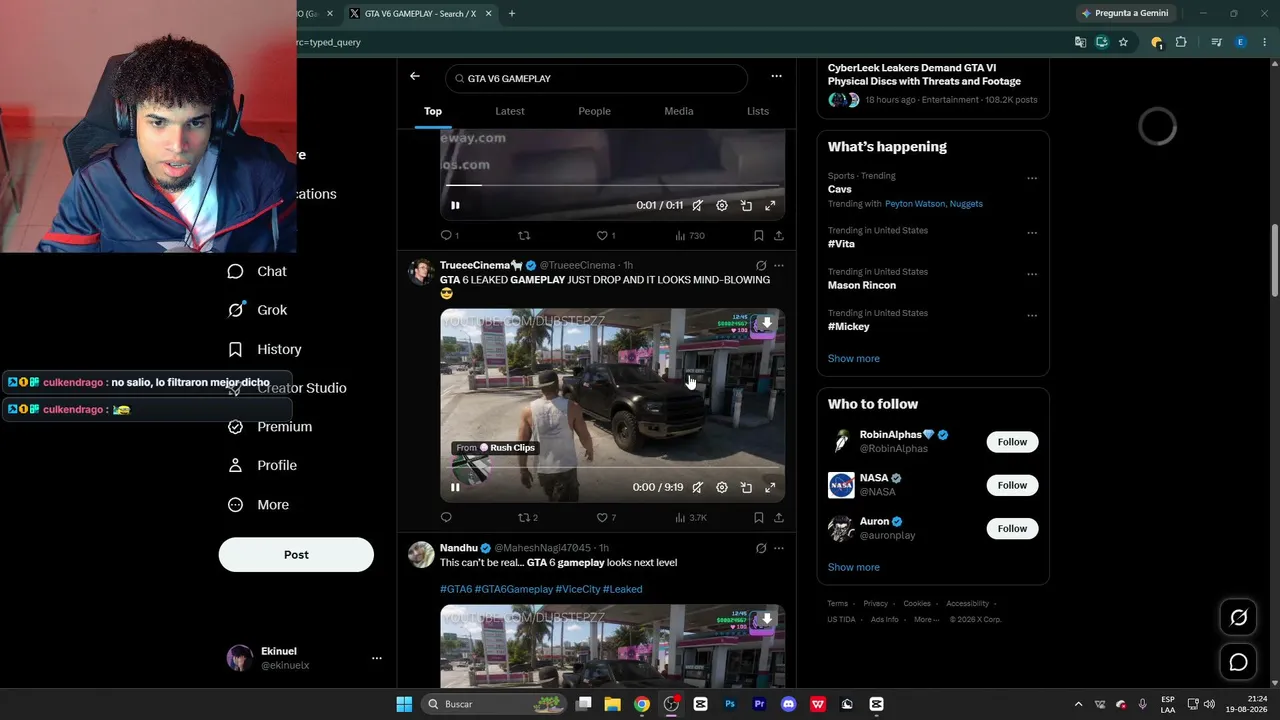Share TrueeeCinema's post
This screenshot has width=1280, height=720.
(x=779, y=518)
